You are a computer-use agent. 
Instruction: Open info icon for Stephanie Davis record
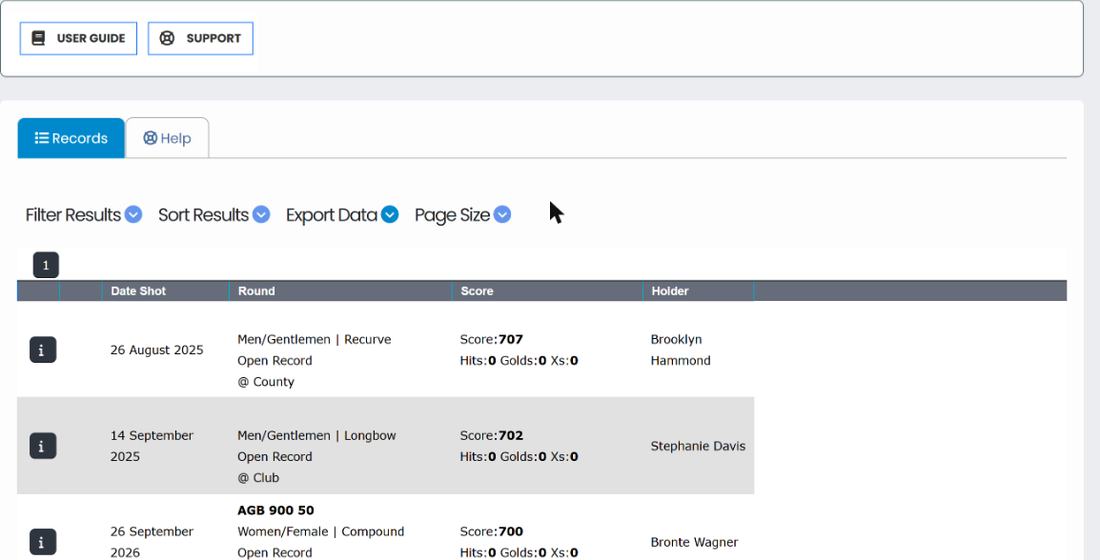point(43,446)
